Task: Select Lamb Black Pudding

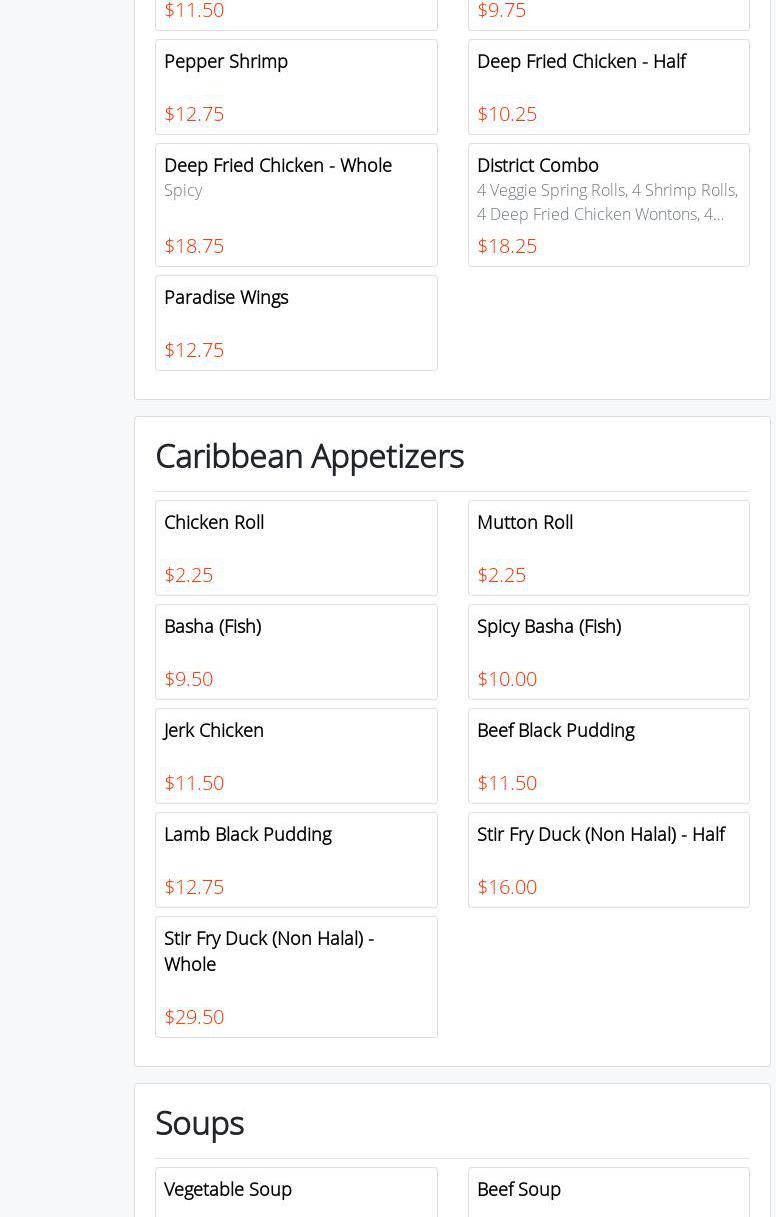Action: click(x=296, y=859)
